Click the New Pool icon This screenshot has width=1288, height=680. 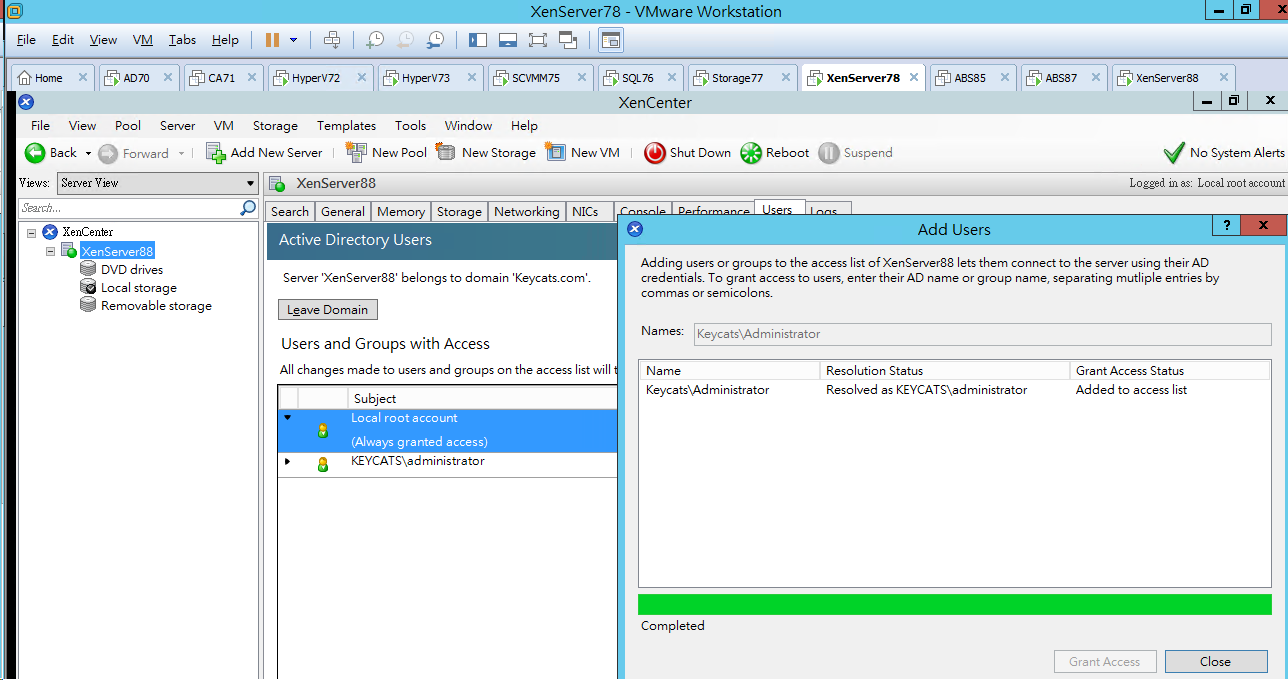(x=356, y=153)
